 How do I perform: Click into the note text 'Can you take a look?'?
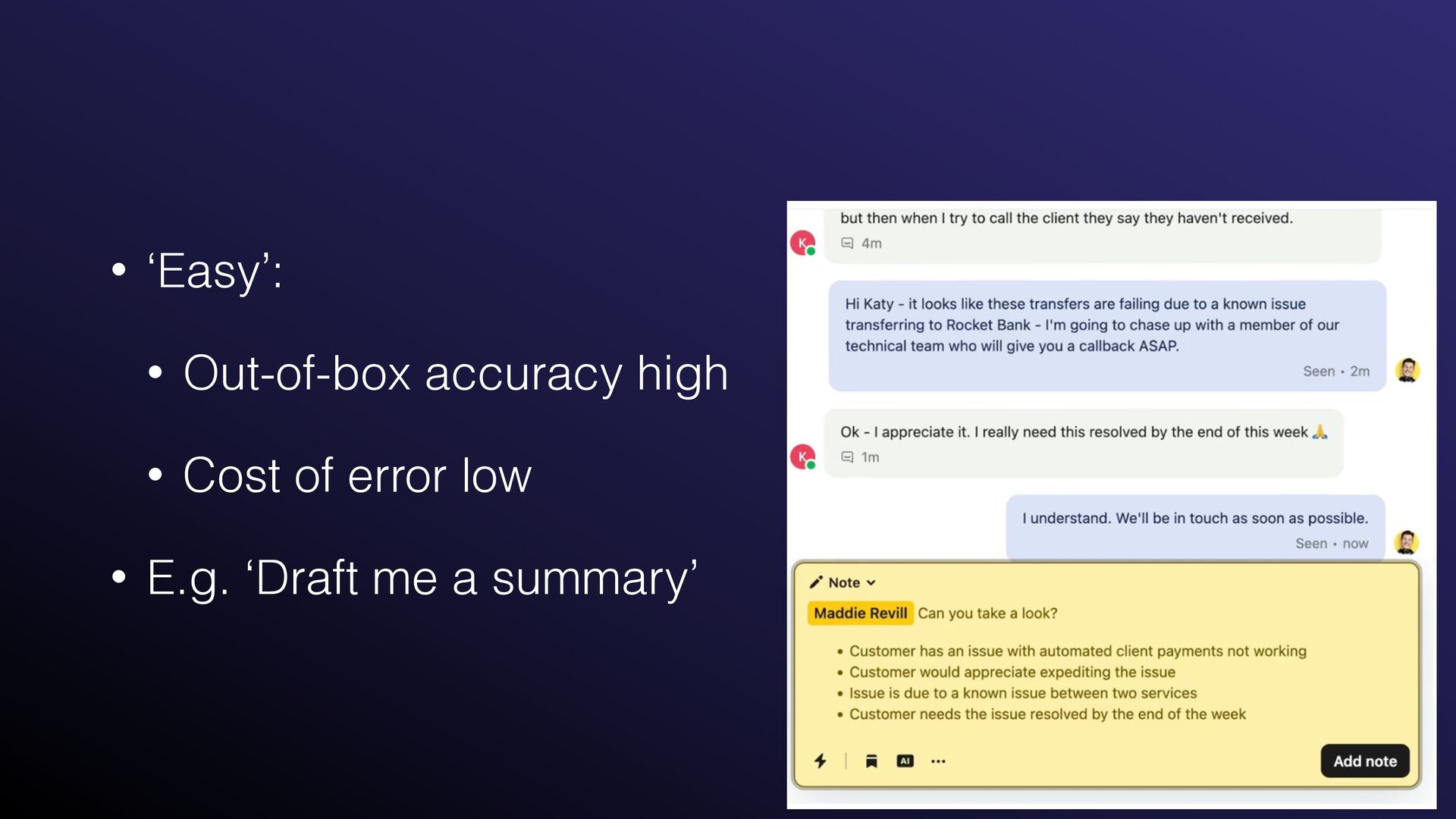tap(987, 613)
